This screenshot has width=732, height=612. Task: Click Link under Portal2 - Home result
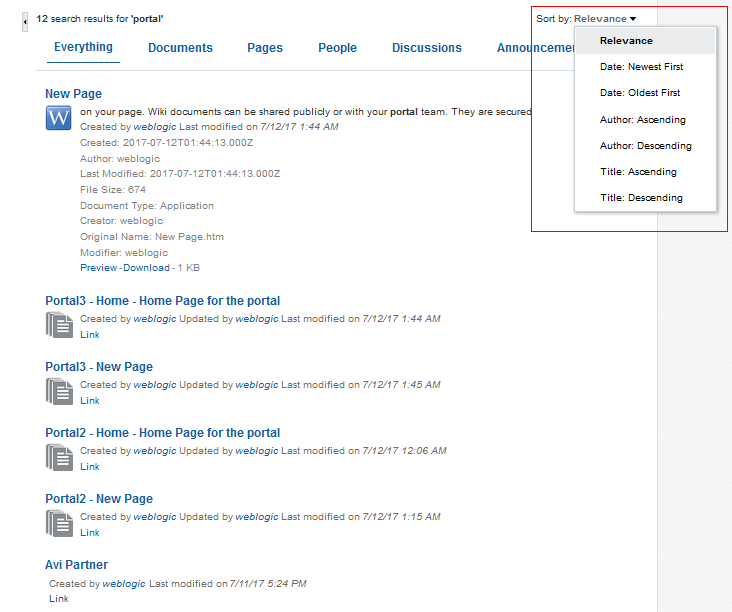[x=90, y=467]
